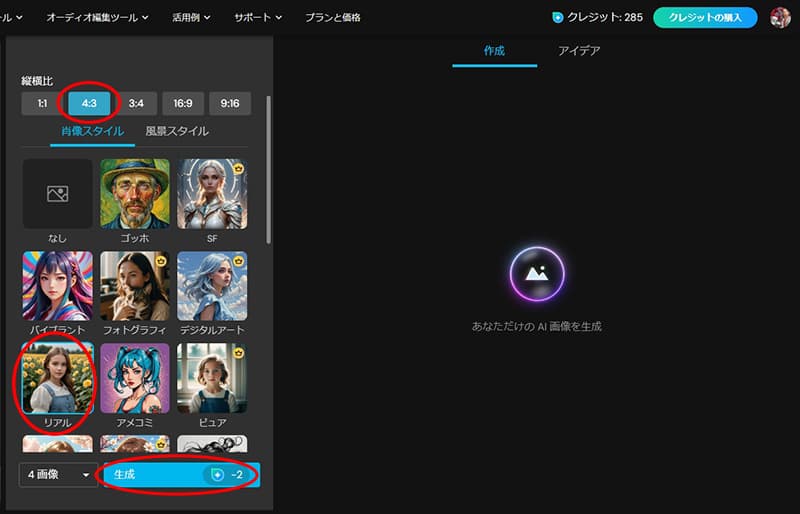Click the premium crown badge on SF

tap(238, 168)
